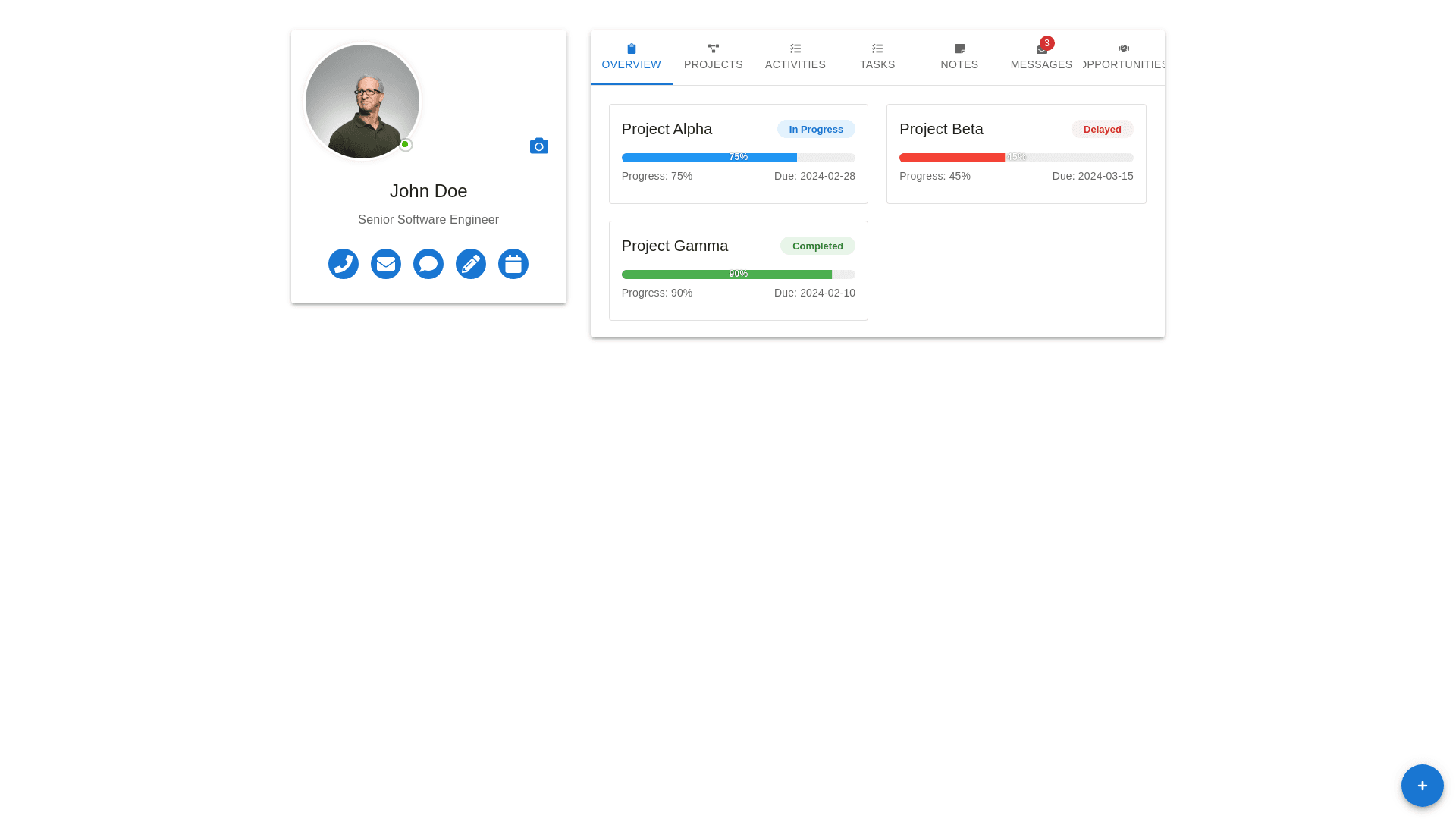The width and height of the screenshot is (1456, 819).
Task: Click John Doe's profile avatar photo
Action: (362, 102)
